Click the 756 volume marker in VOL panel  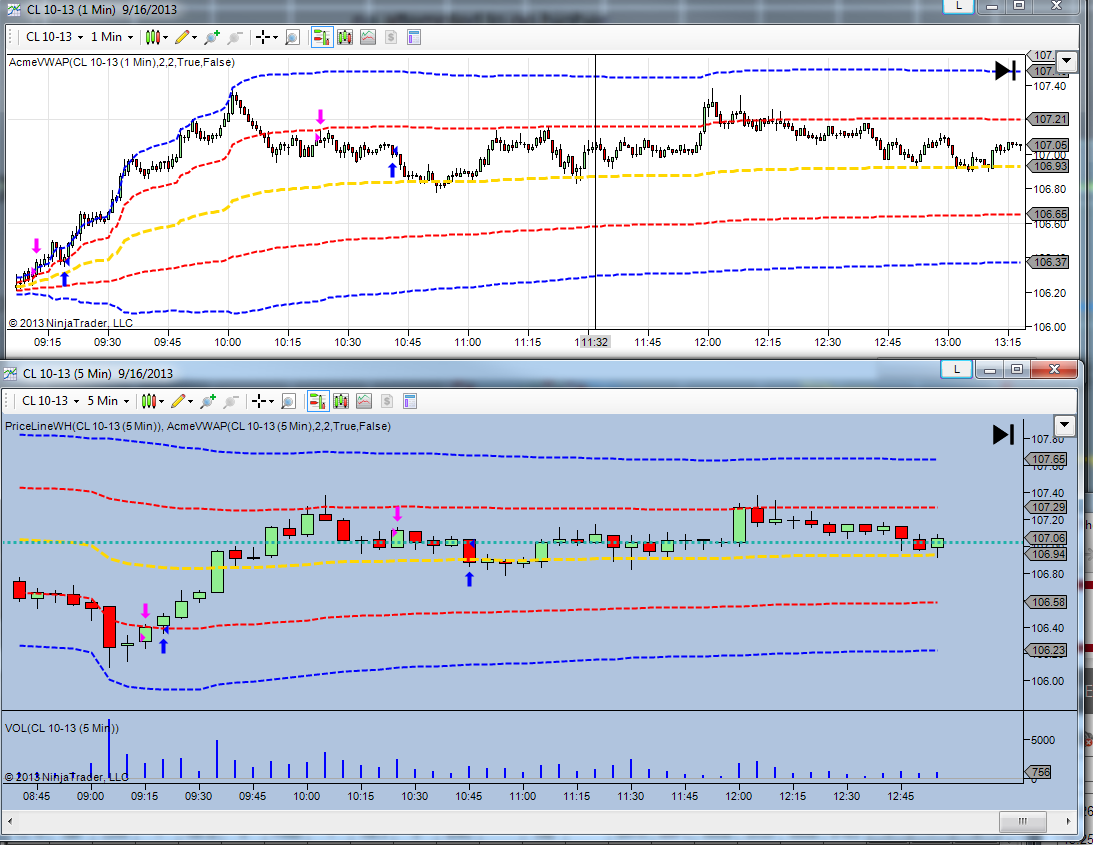point(1039,772)
